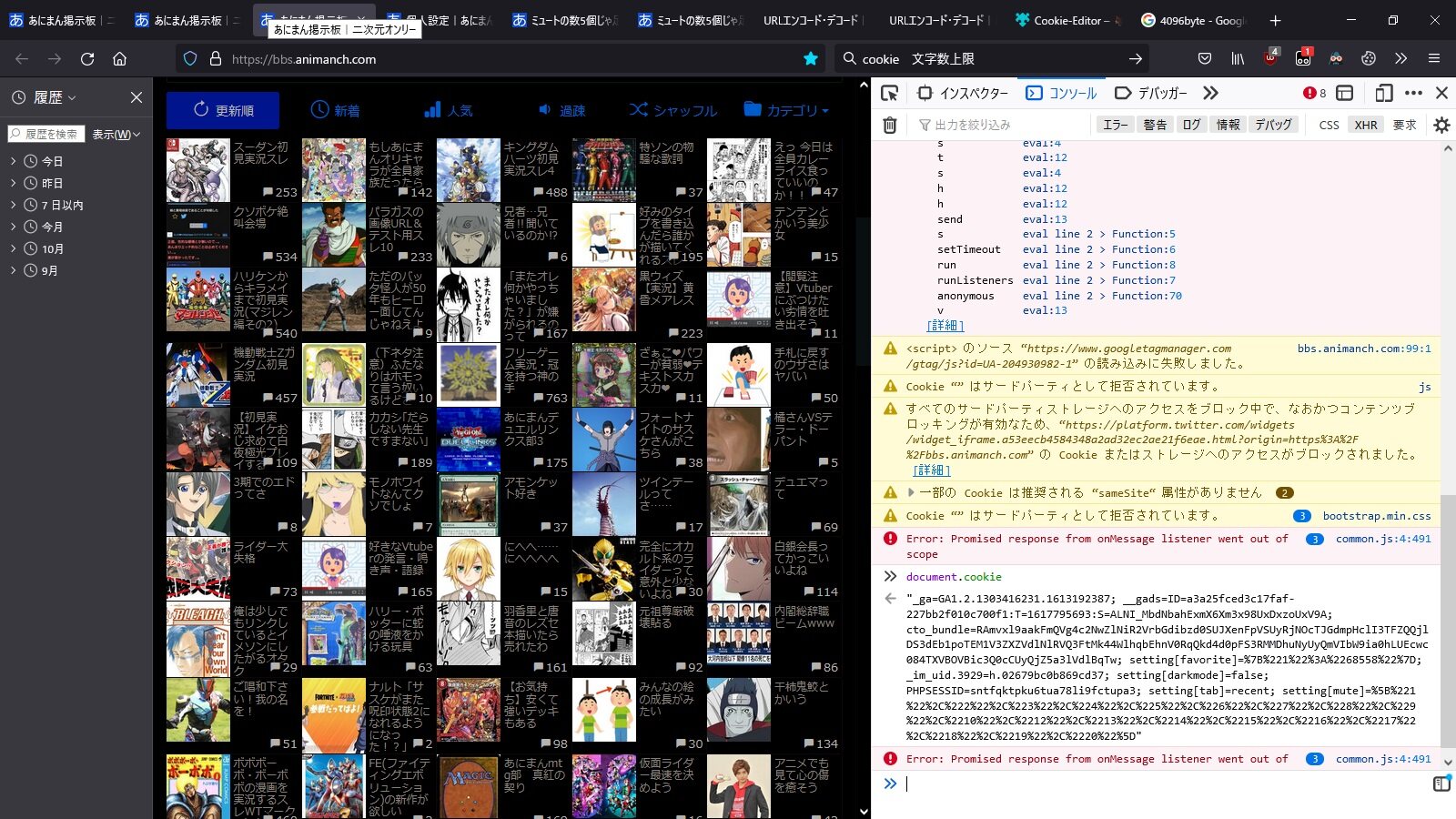Image resolution: width=1456 pixels, height=819 pixels.
Task: Switch to 4096byte Google browser tab
Action: click(x=1193, y=20)
